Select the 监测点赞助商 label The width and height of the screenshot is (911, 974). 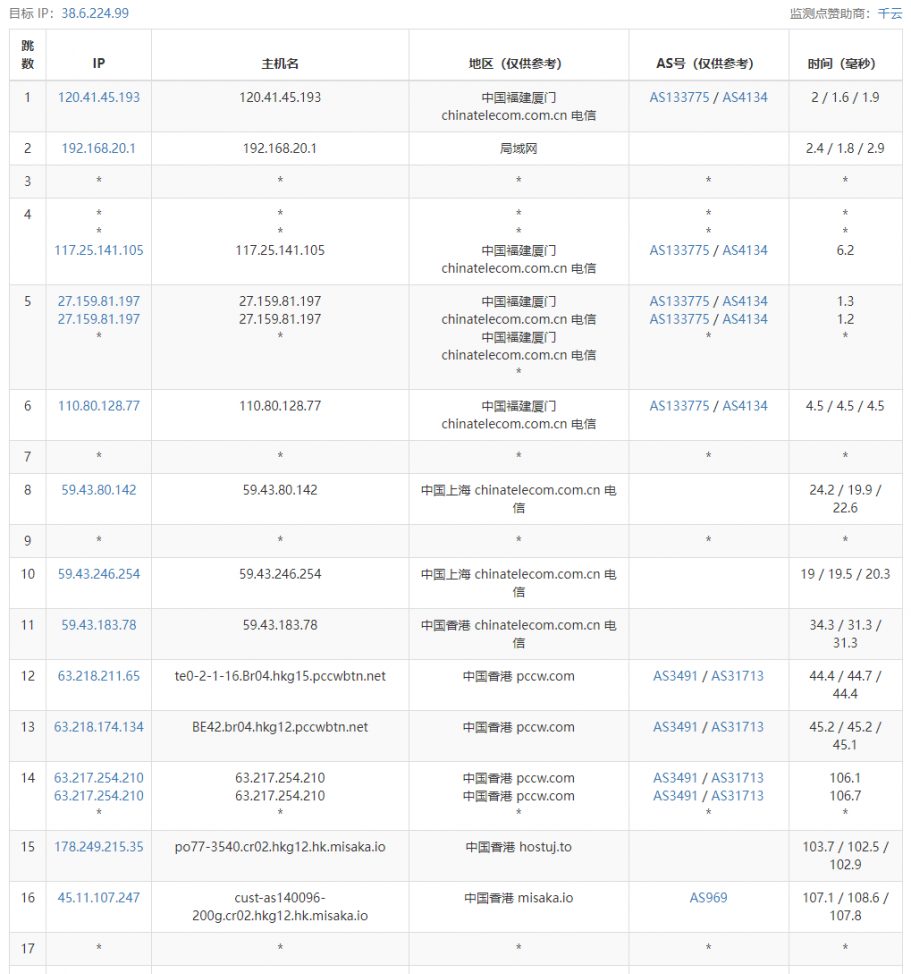click(831, 13)
